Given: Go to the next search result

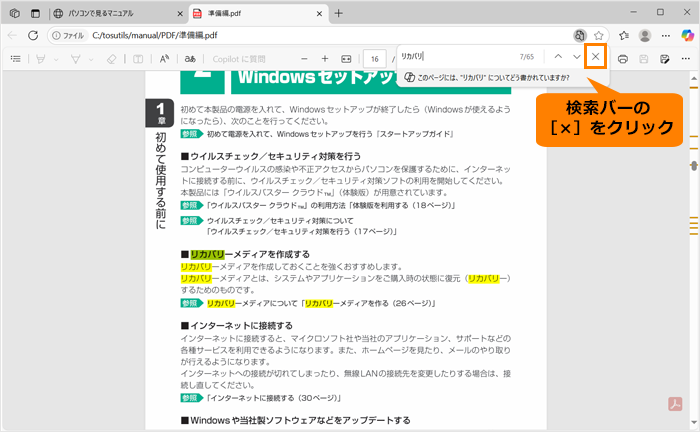Looking at the screenshot, I should (577, 57).
